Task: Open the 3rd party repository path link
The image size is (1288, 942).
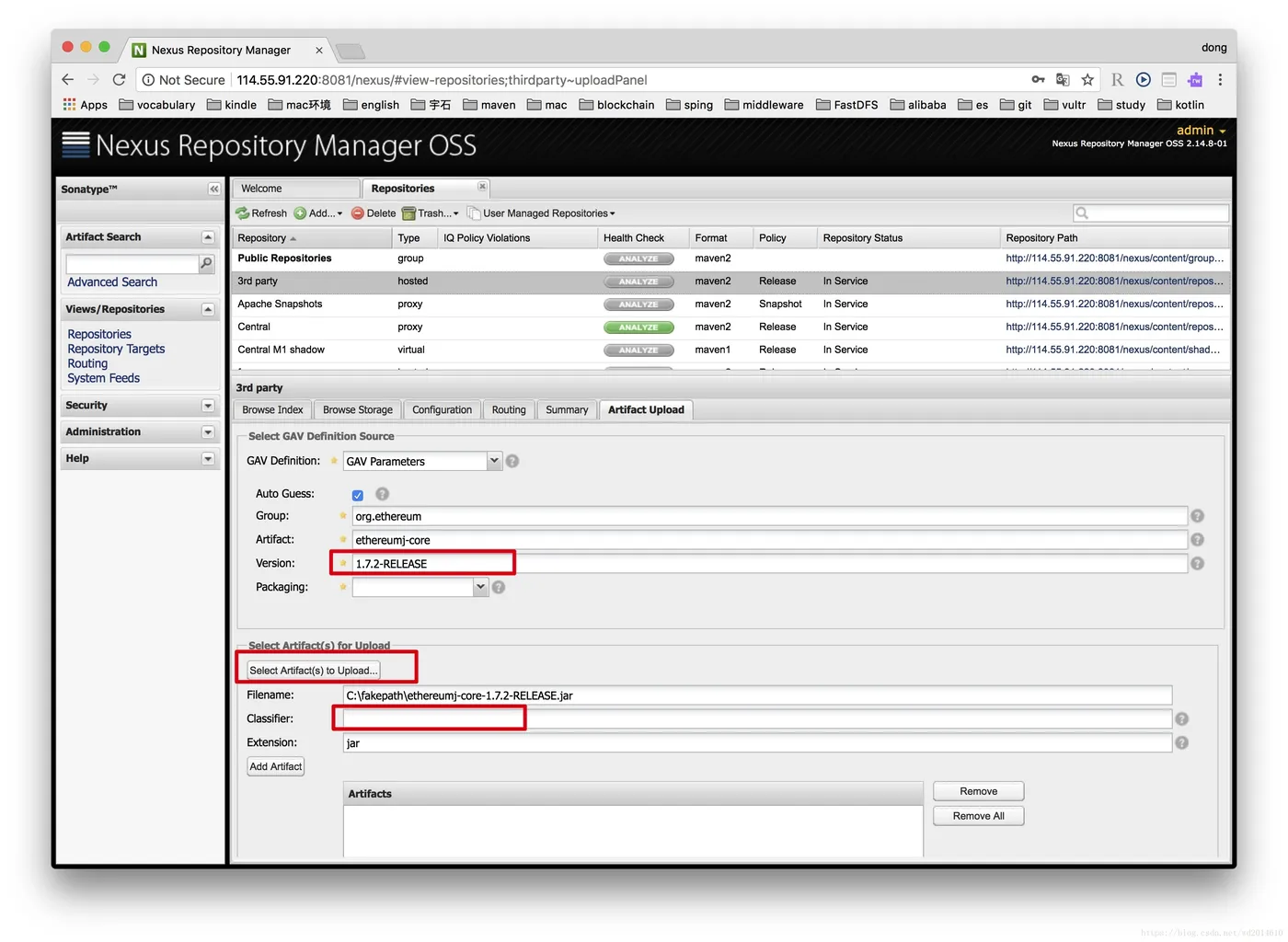Action: (x=1114, y=281)
